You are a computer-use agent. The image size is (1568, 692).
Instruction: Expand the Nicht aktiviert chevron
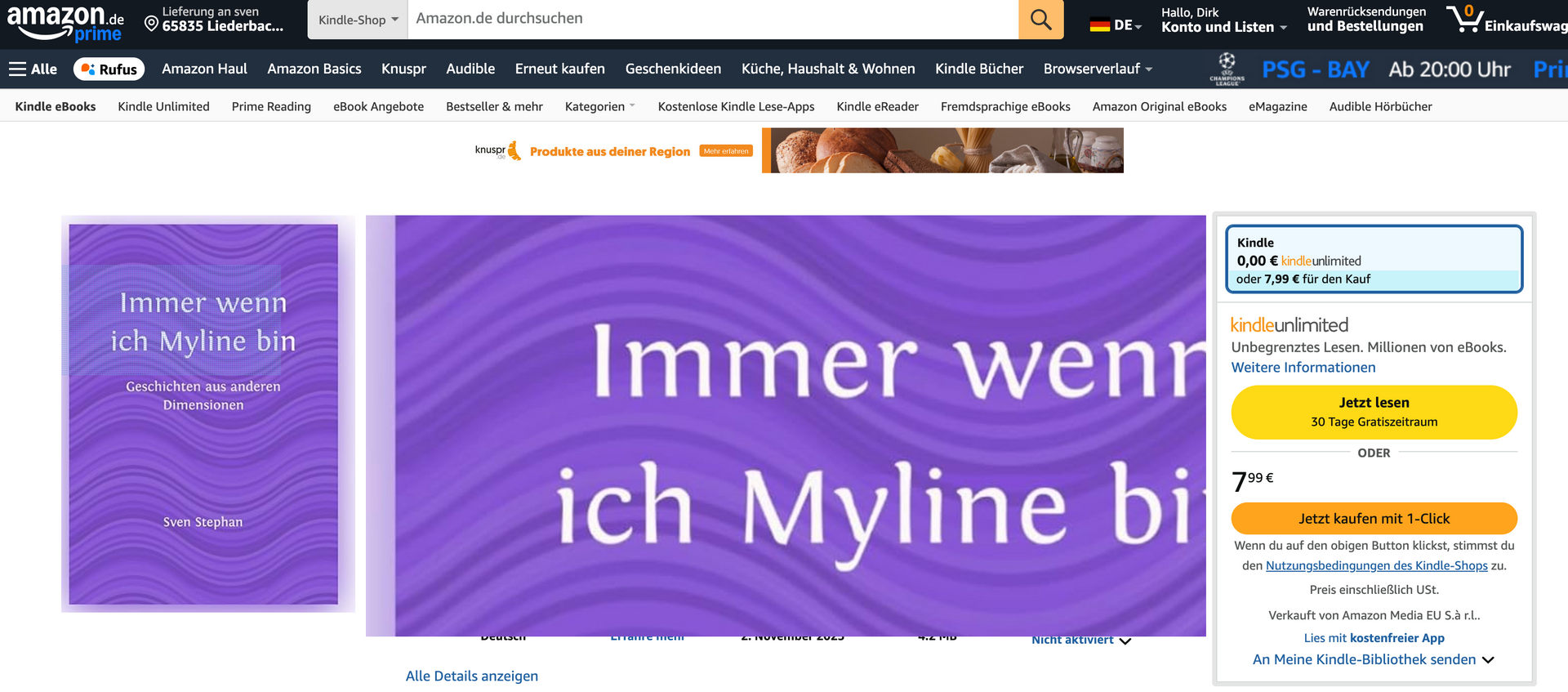[1125, 641]
